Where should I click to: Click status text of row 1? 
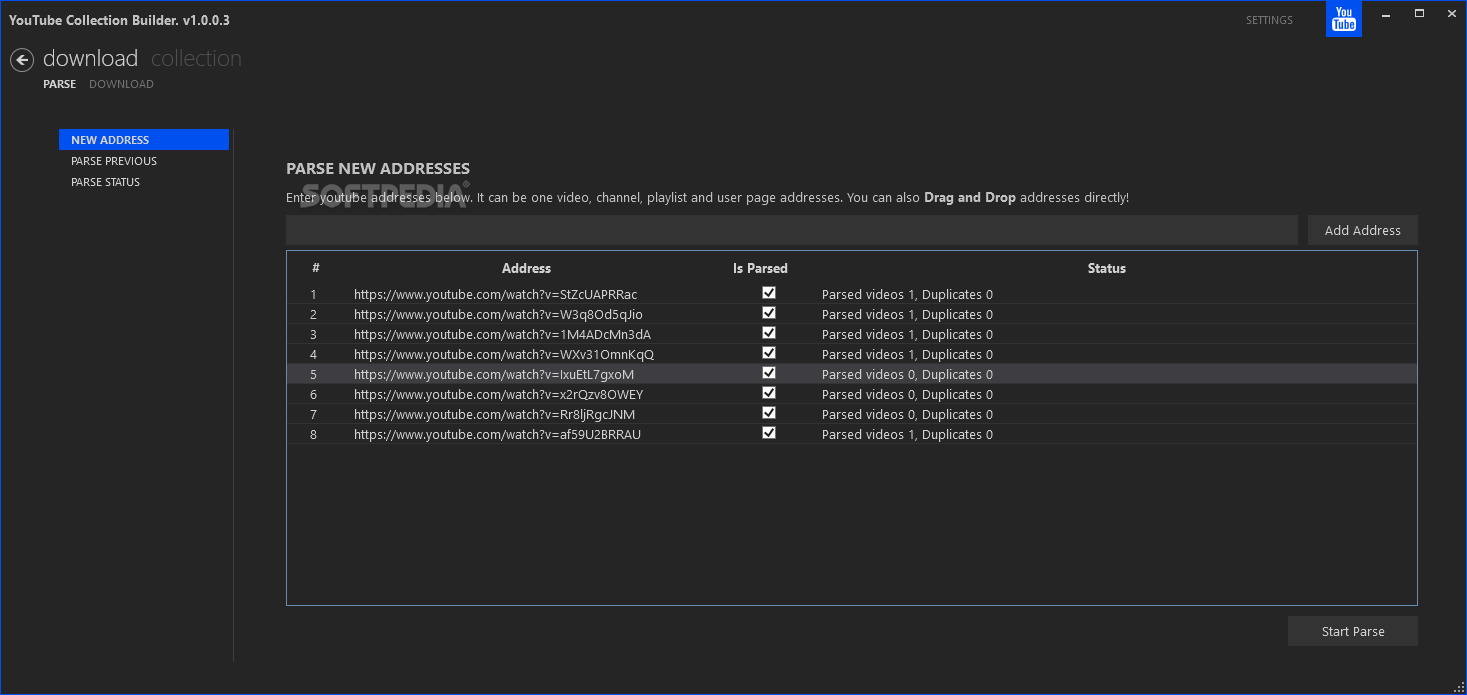click(907, 294)
